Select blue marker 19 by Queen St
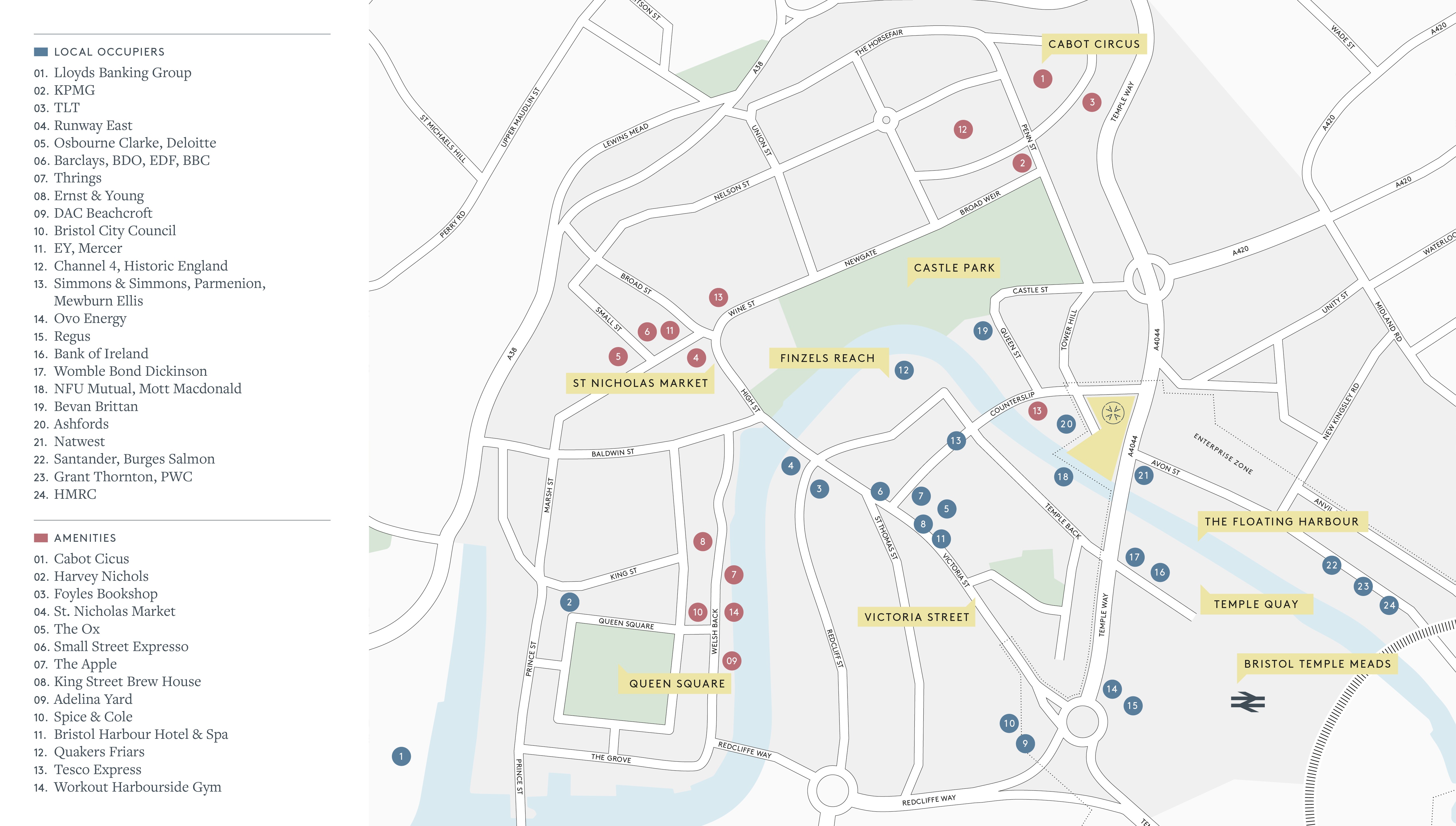This screenshot has height=826, width=1456. click(983, 331)
